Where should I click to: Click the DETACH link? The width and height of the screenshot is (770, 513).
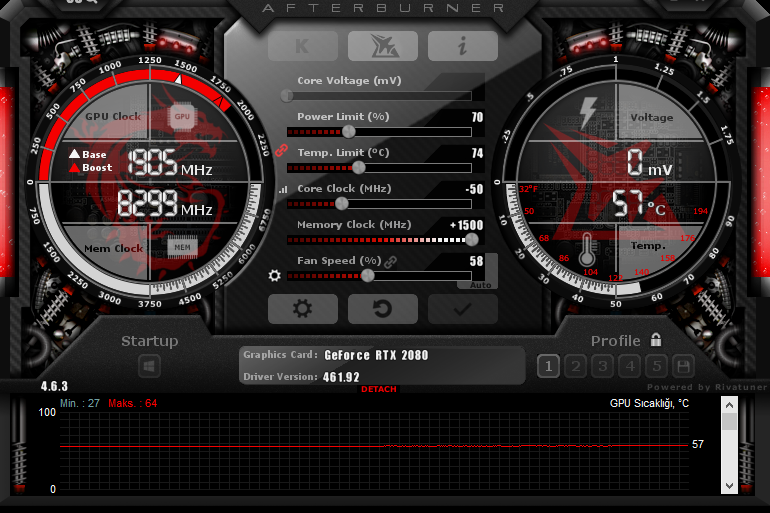point(379,389)
